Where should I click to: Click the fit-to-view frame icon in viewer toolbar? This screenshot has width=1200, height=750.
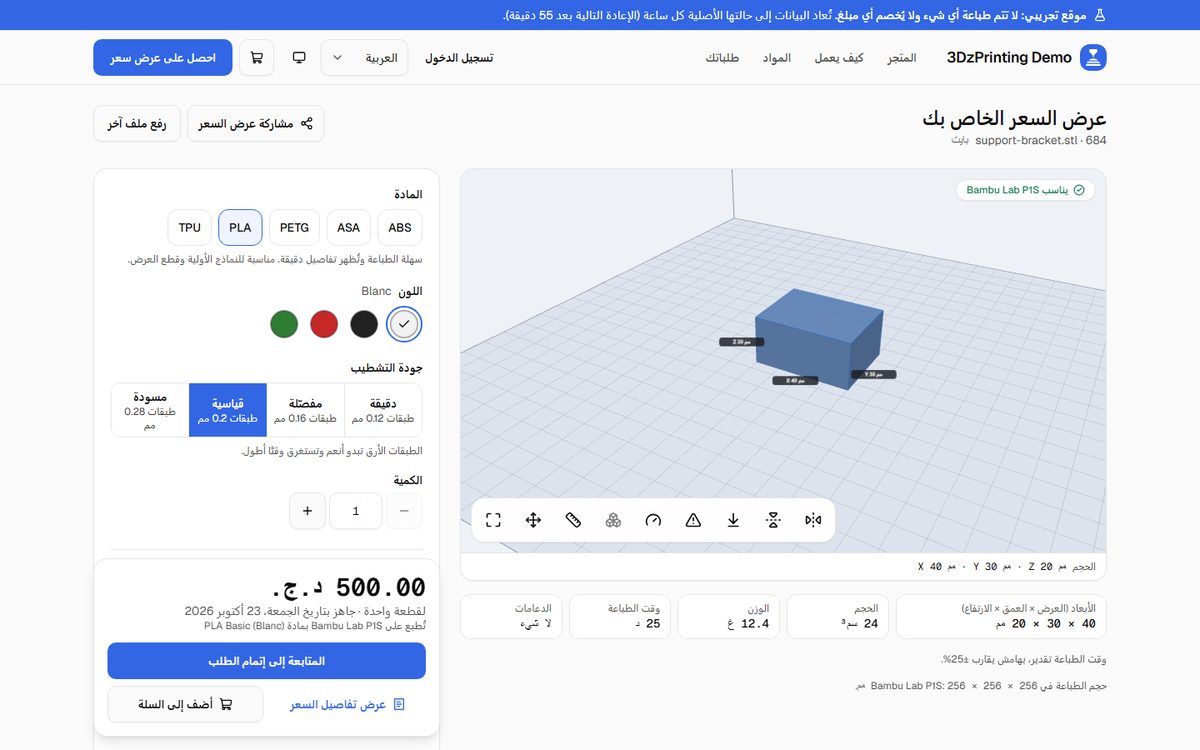click(493, 520)
